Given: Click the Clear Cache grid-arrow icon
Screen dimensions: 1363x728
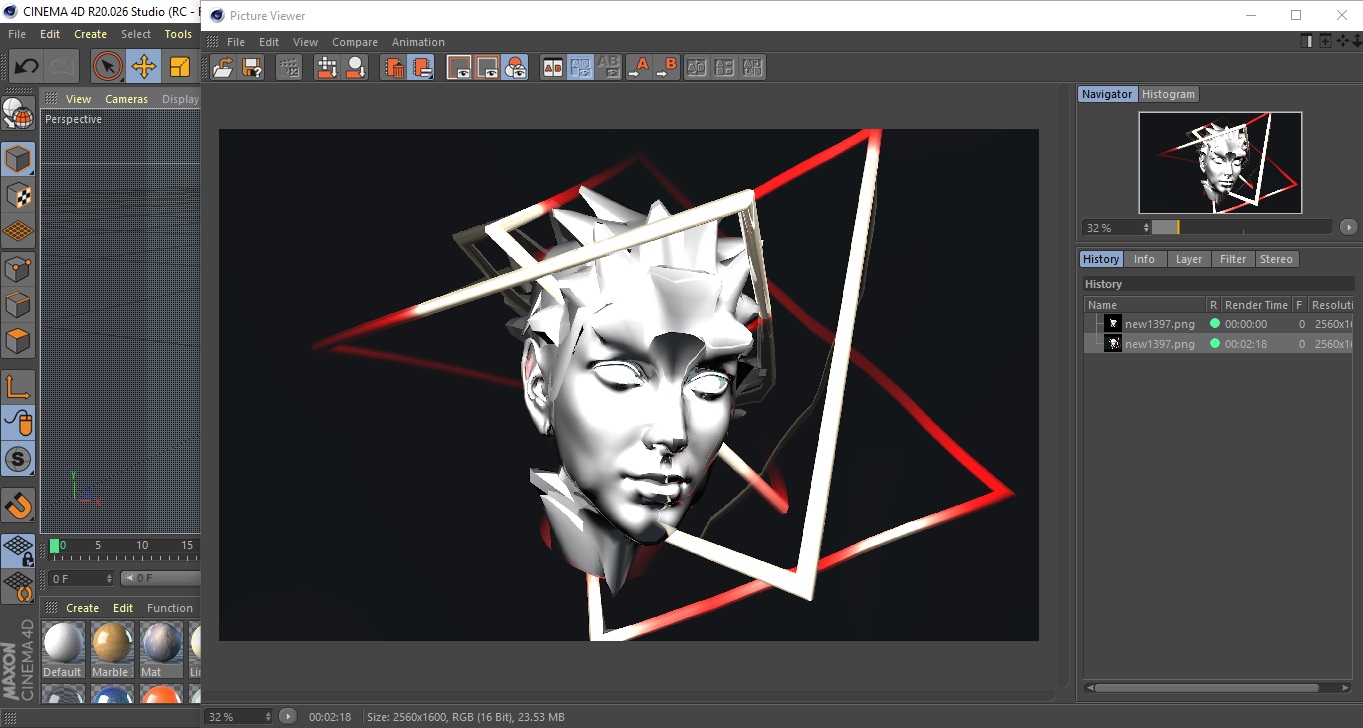Looking at the screenshot, I should coord(327,67).
